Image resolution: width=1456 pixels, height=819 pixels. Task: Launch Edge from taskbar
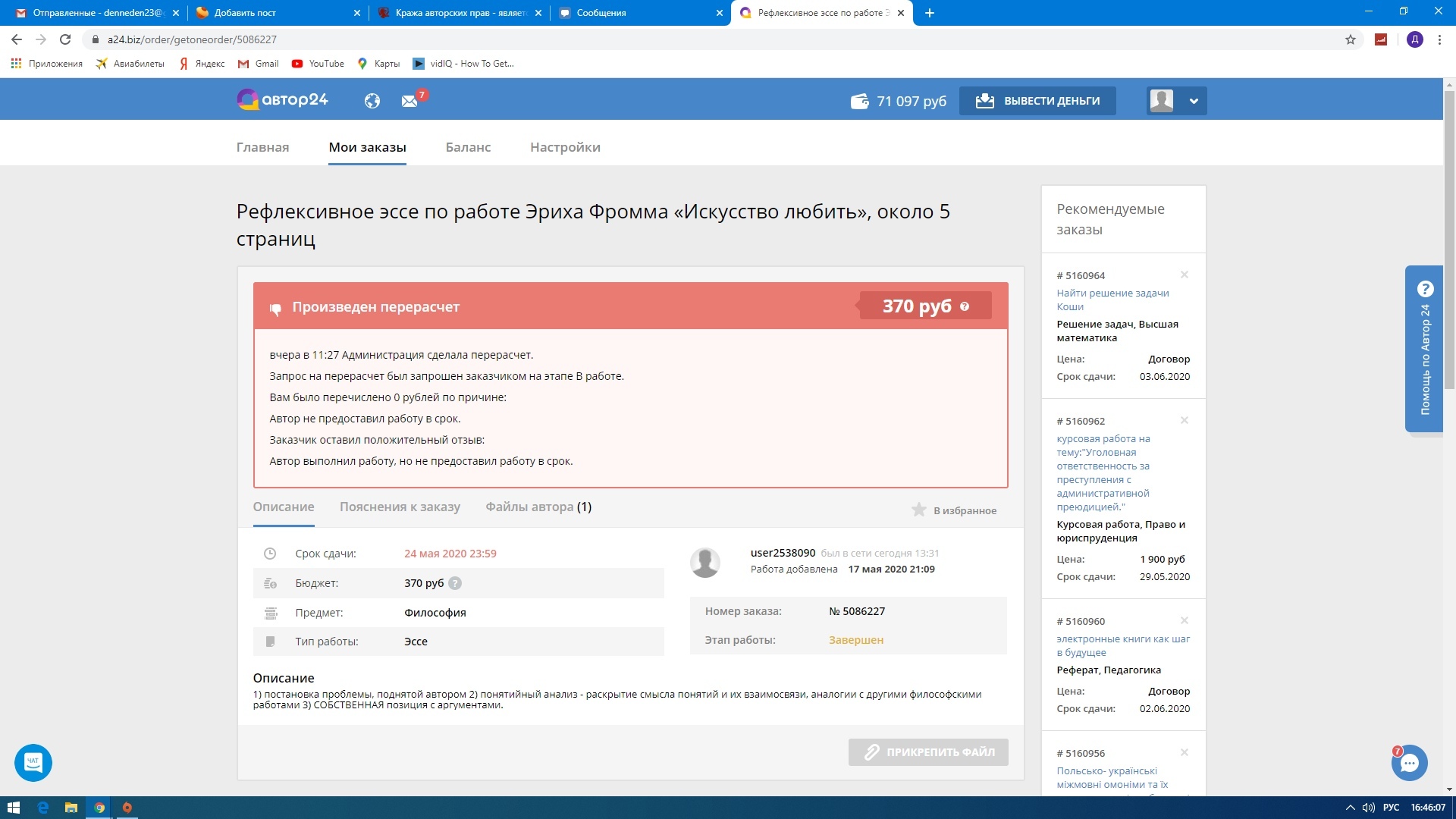tap(43, 808)
